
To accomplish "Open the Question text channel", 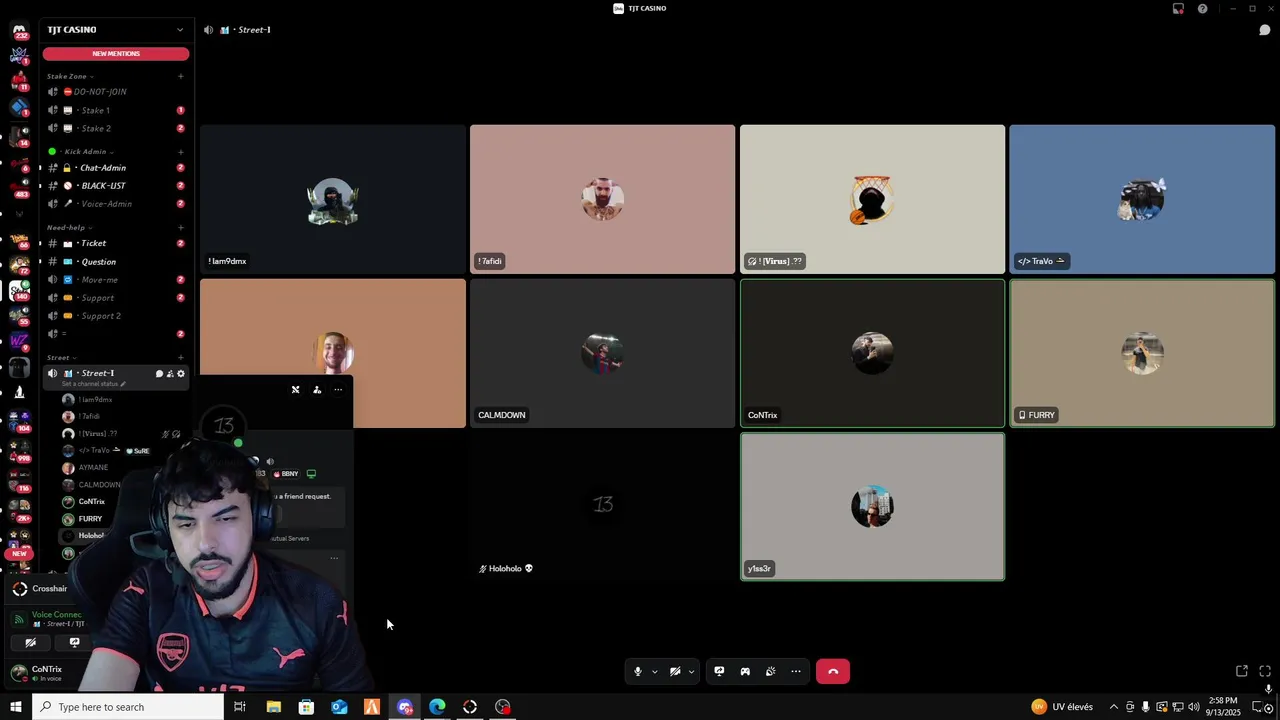I will click(x=116, y=262).
